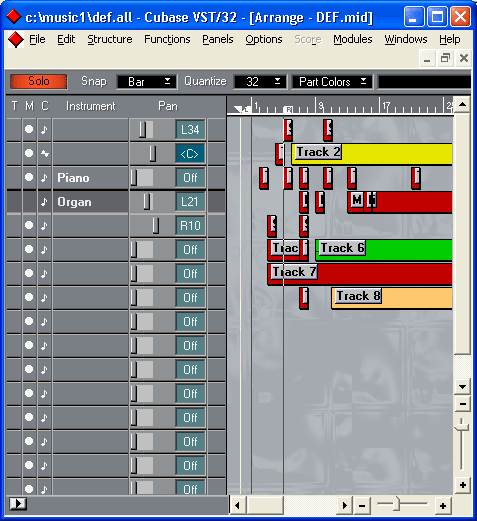Open the Quantize 32 dropdown

click(x=260, y=82)
